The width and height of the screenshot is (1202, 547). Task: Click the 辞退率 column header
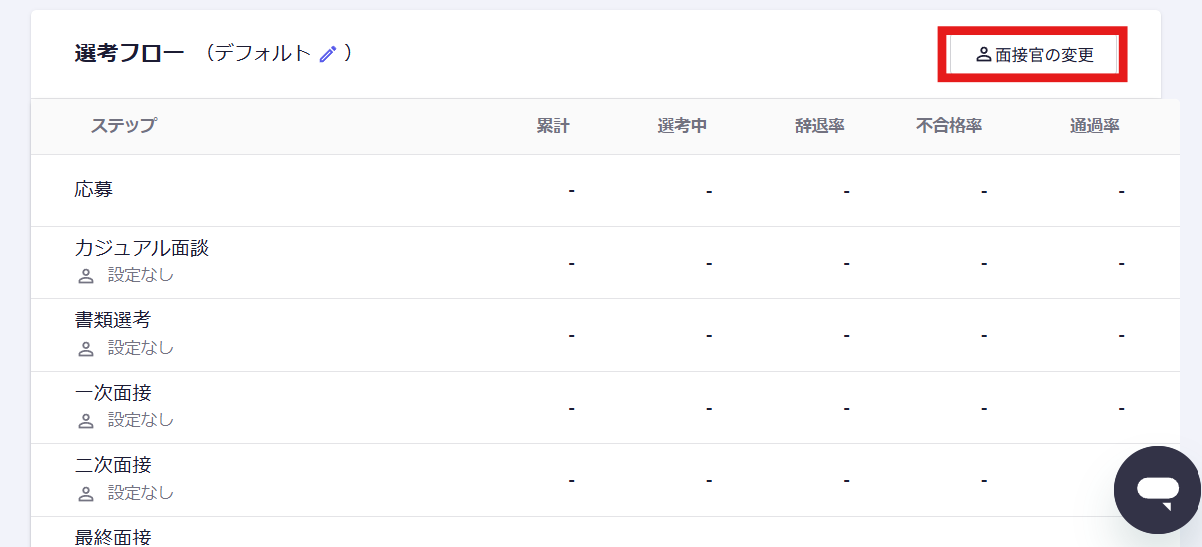coord(820,126)
